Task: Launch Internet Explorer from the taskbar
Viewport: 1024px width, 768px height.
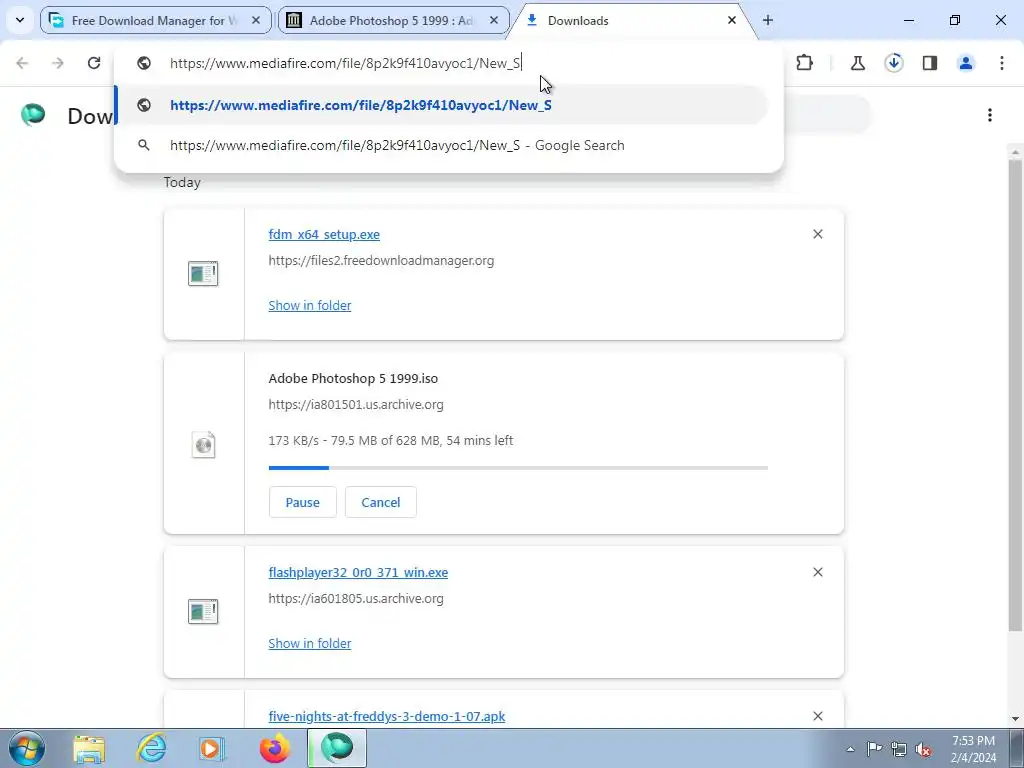Action: [x=151, y=748]
